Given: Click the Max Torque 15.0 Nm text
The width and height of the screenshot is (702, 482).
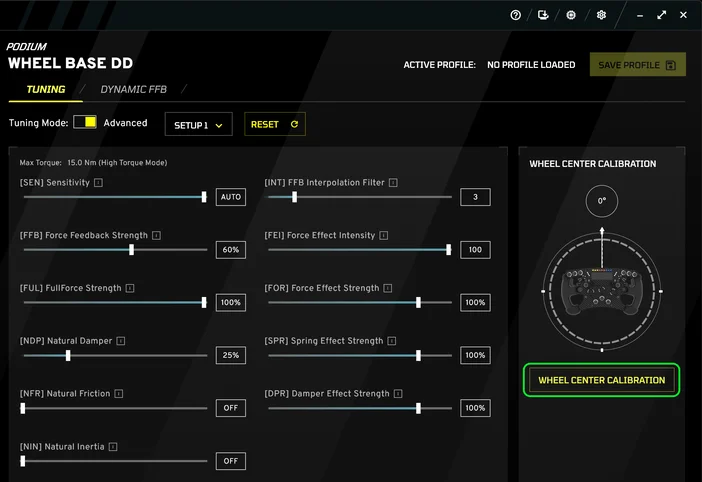Looking at the screenshot, I should pos(93,163).
